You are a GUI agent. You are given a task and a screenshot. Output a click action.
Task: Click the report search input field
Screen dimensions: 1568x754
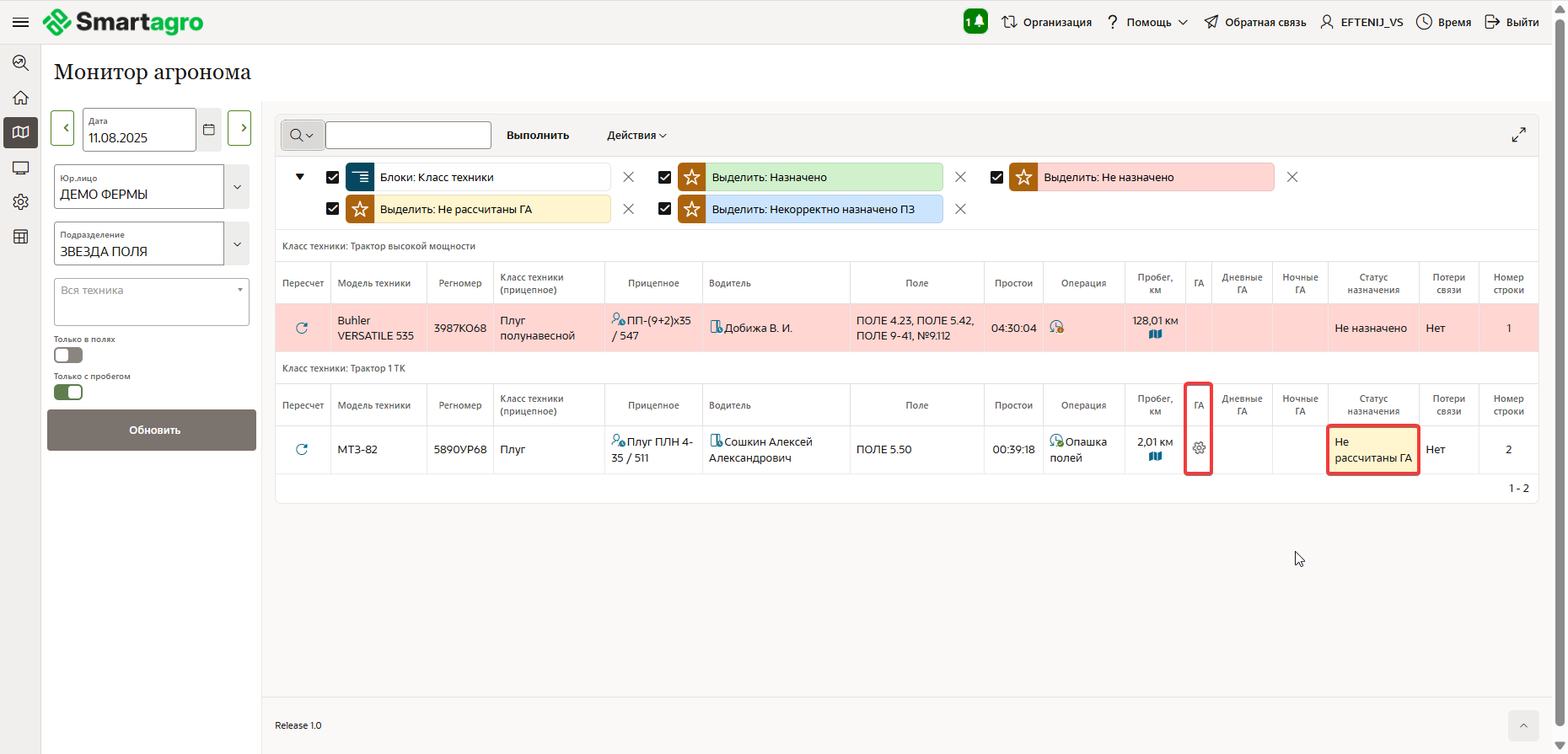click(x=408, y=136)
